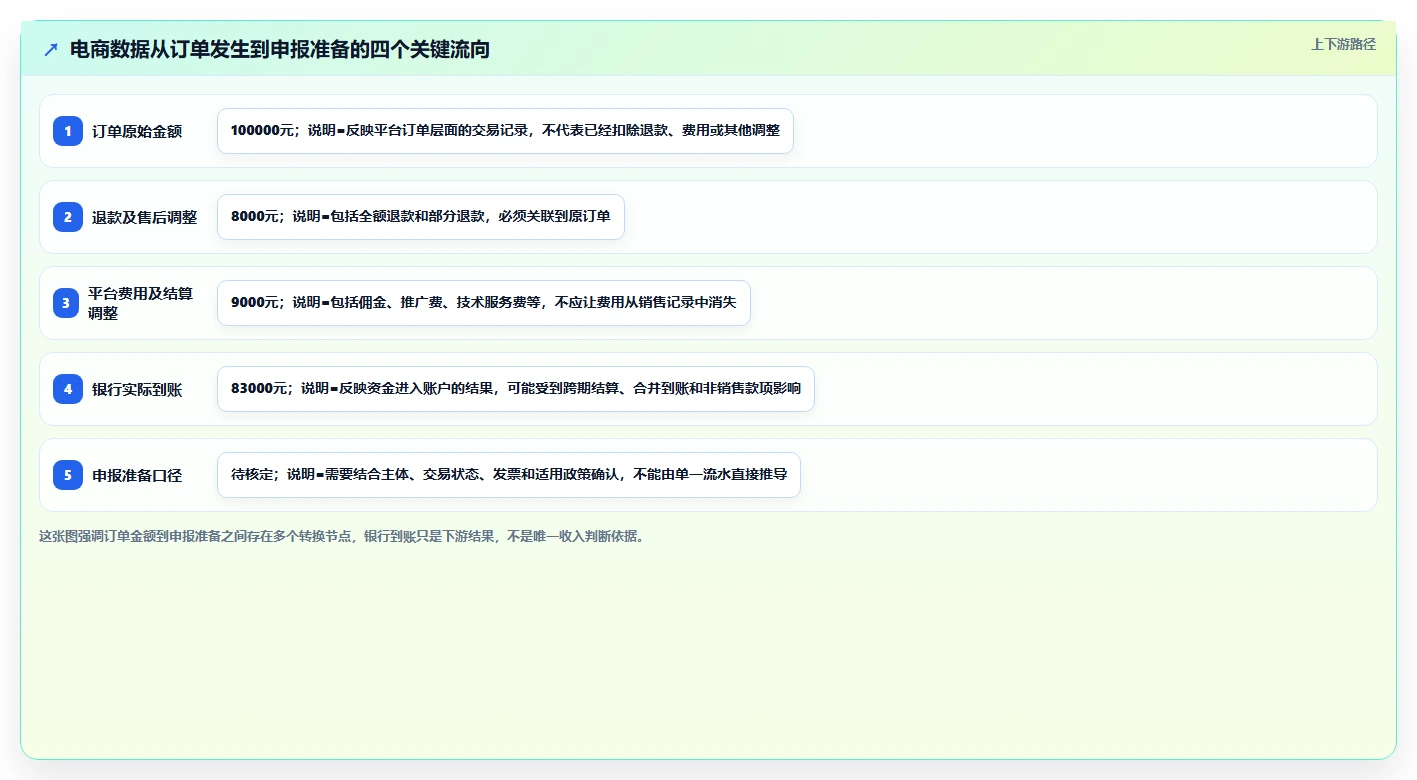Viewport: 1417px width, 780px height.
Task: Click the 9000元 description box
Action: (x=484, y=303)
